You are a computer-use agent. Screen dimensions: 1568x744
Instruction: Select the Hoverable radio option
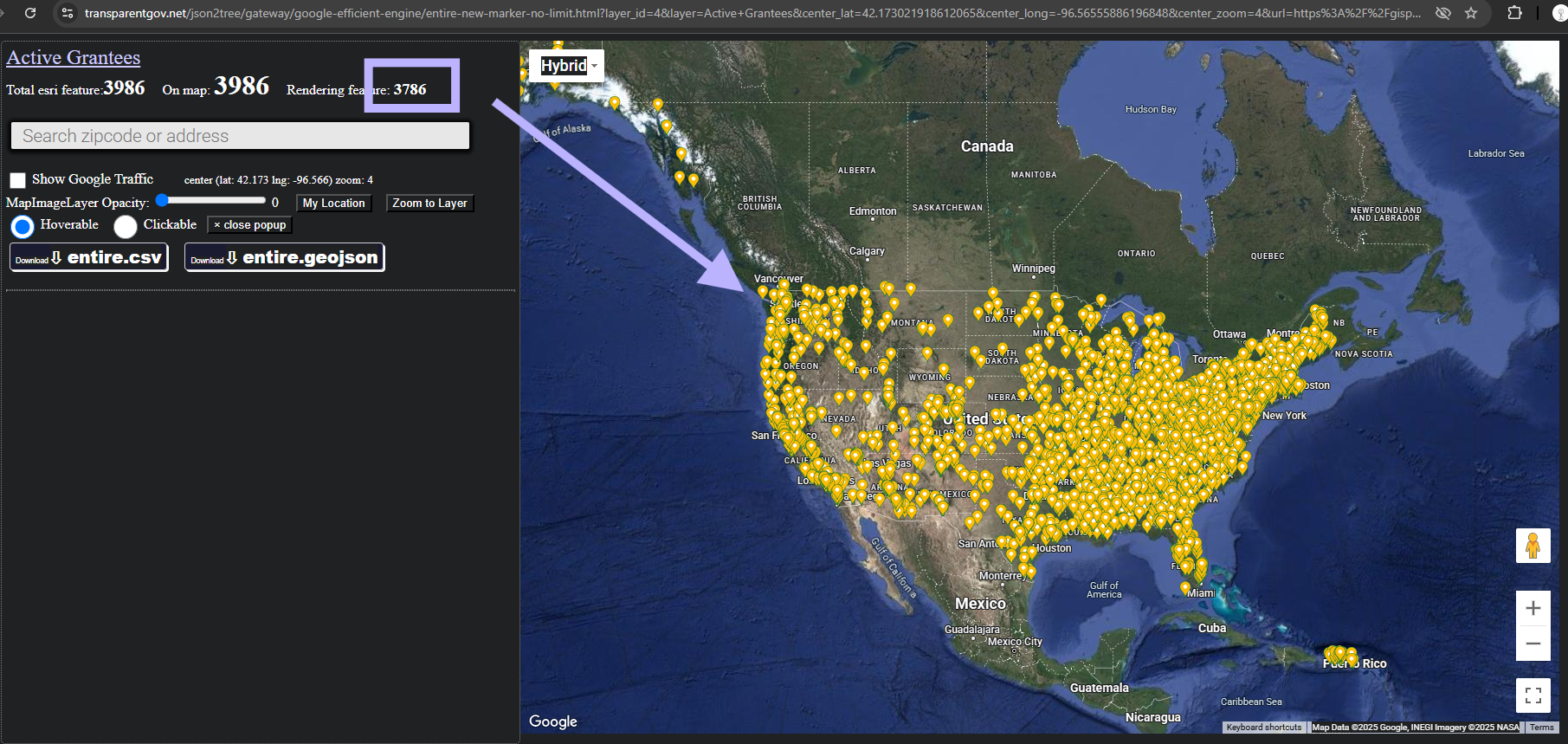(x=23, y=227)
